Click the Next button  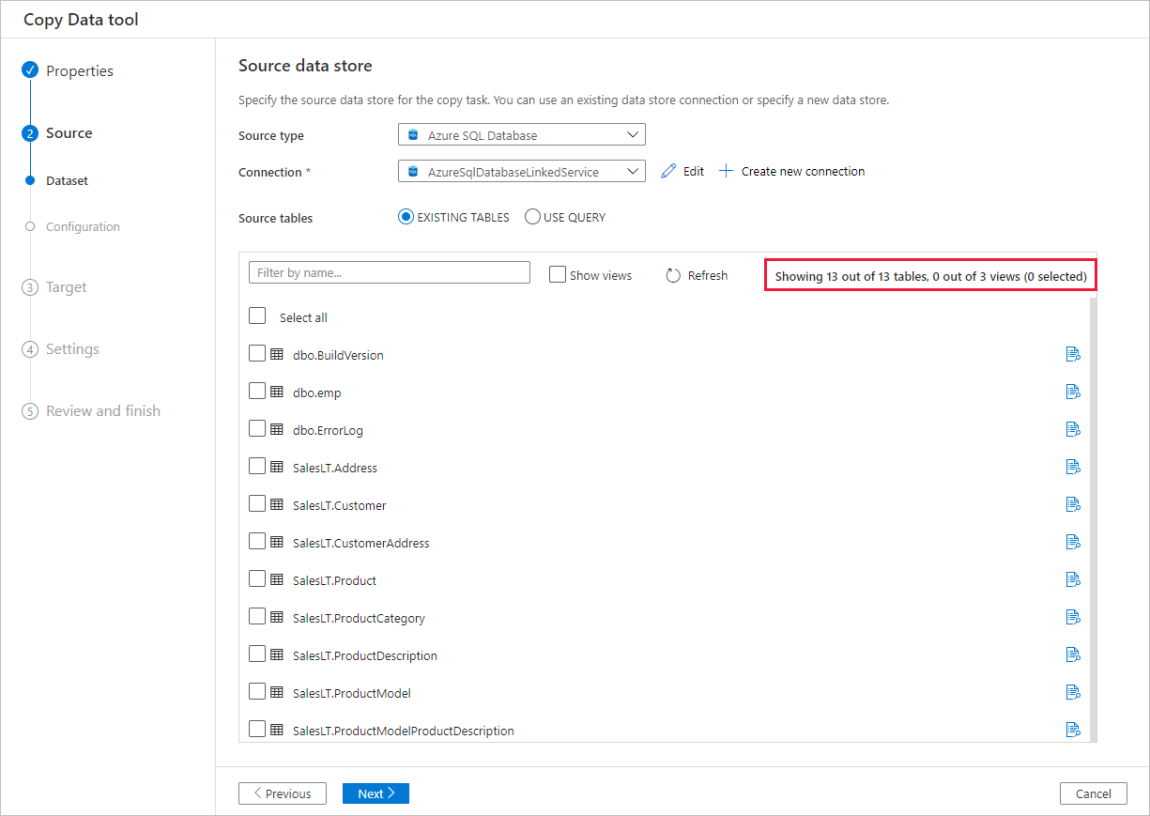(376, 793)
